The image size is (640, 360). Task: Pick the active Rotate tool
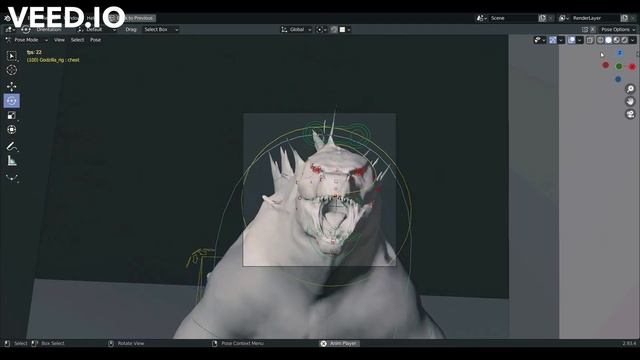click(11, 101)
